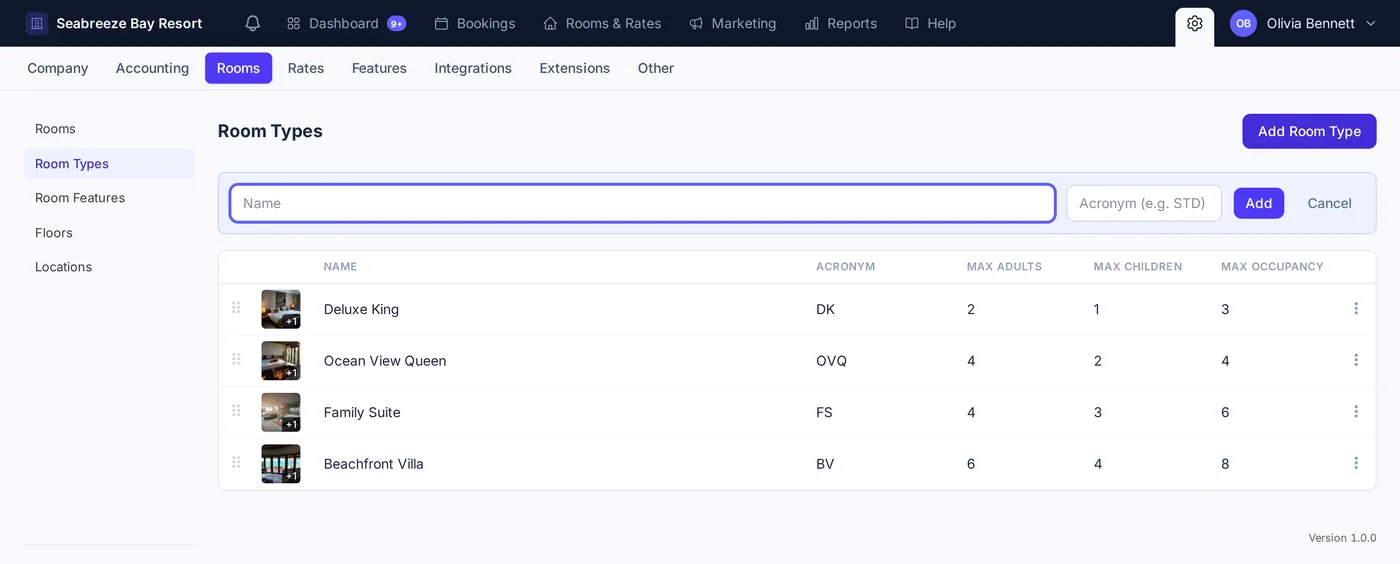Open Rooms in the sidebar
The height and width of the screenshot is (564, 1400).
click(x=109, y=129)
